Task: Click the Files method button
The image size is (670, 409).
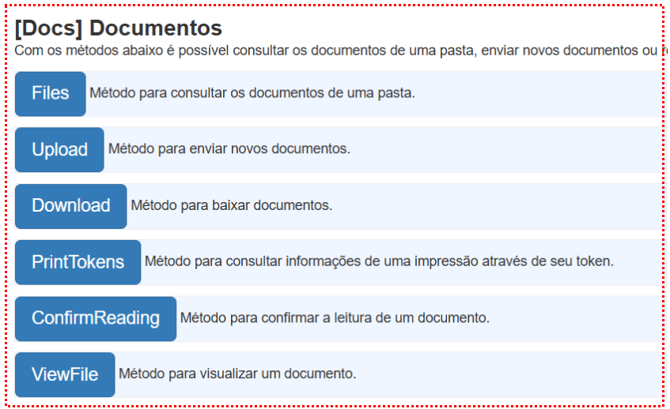Action: (x=50, y=94)
